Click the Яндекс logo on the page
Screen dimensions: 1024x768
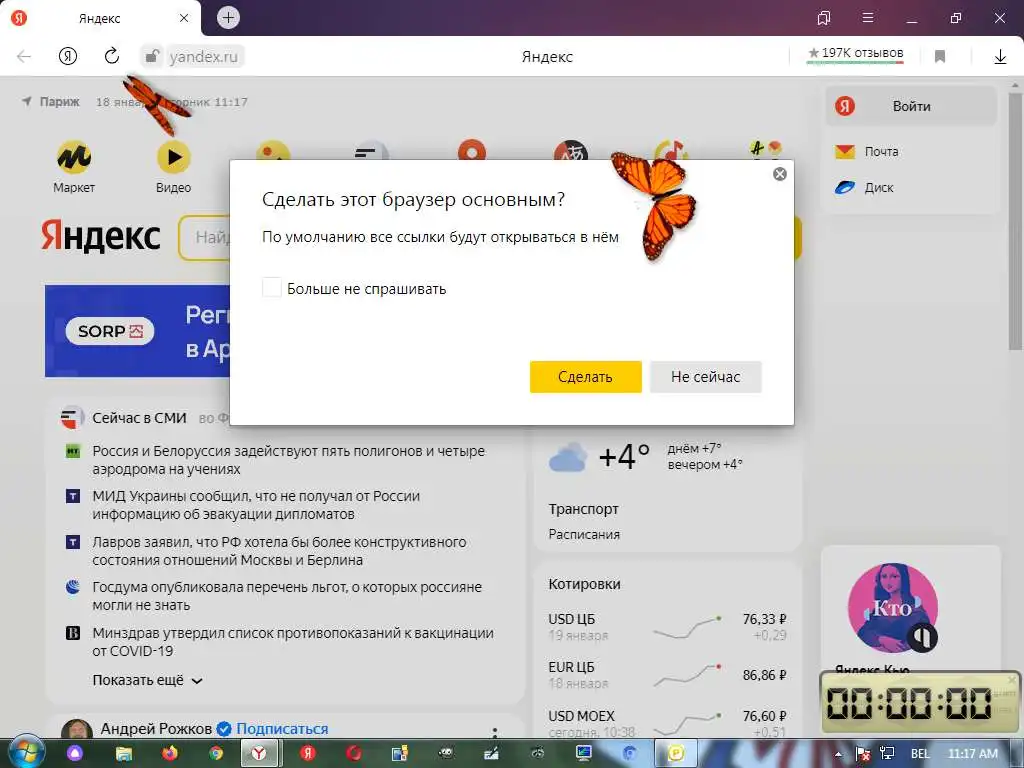coord(101,236)
